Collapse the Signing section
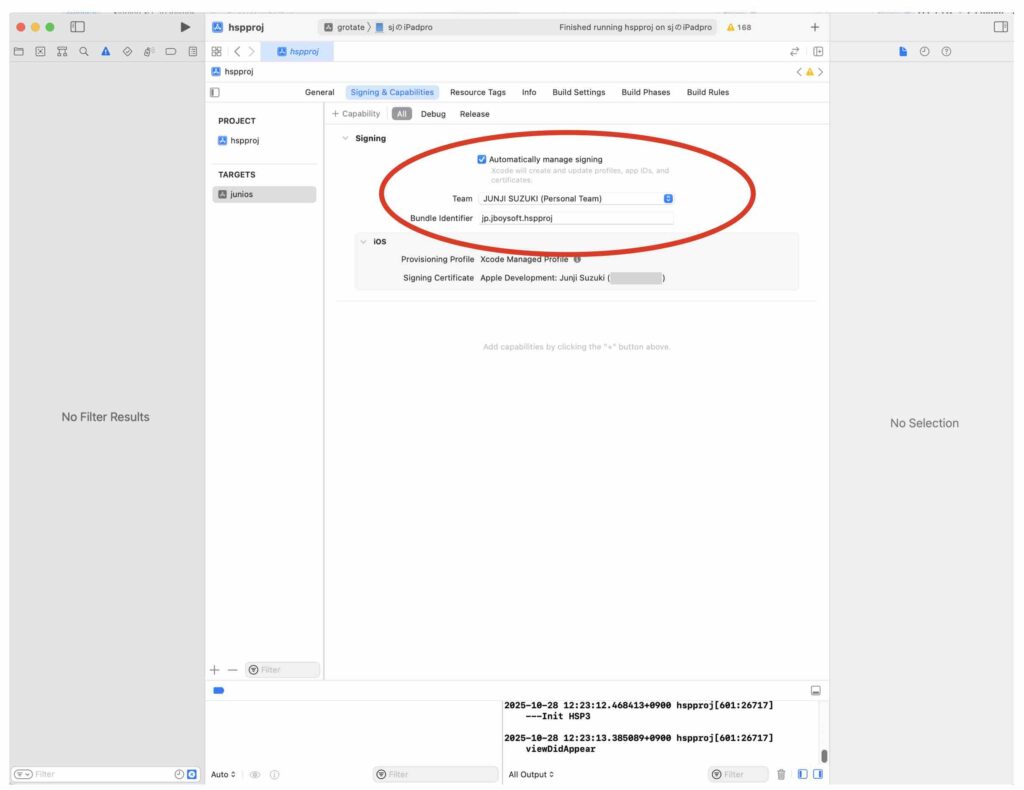The height and width of the screenshot is (790, 1024). click(345, 138)
